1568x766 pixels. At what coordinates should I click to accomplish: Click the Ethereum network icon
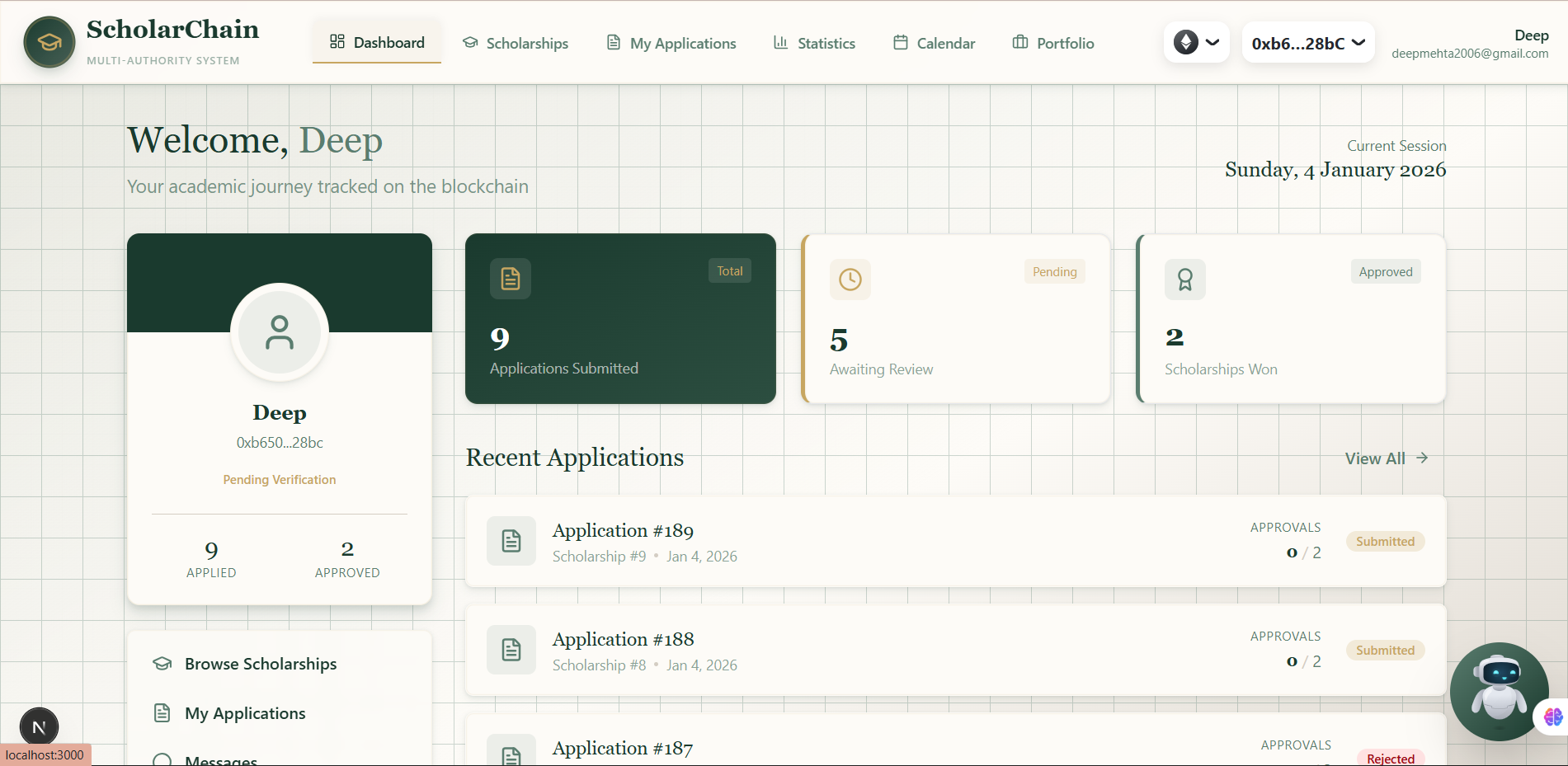point(1185,41)
